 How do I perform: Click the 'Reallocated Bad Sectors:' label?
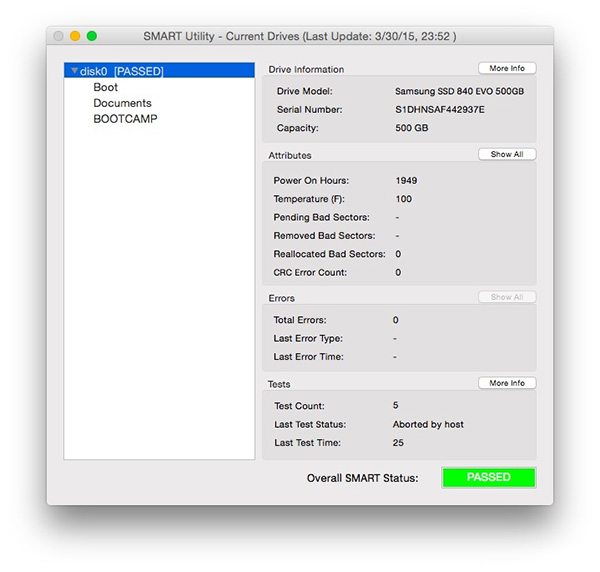[329, 254]
